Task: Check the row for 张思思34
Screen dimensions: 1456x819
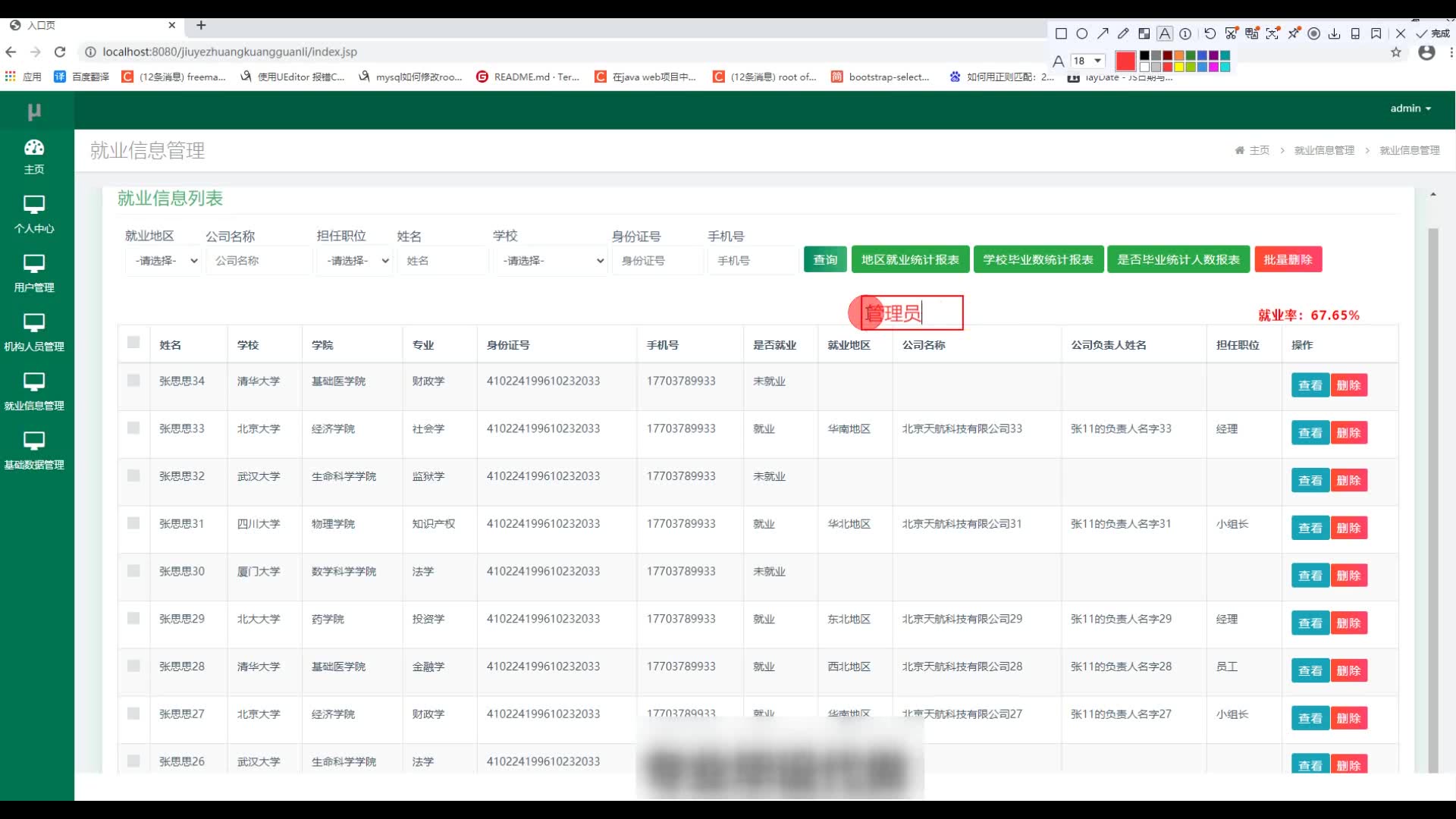Action: click(133, 381)
